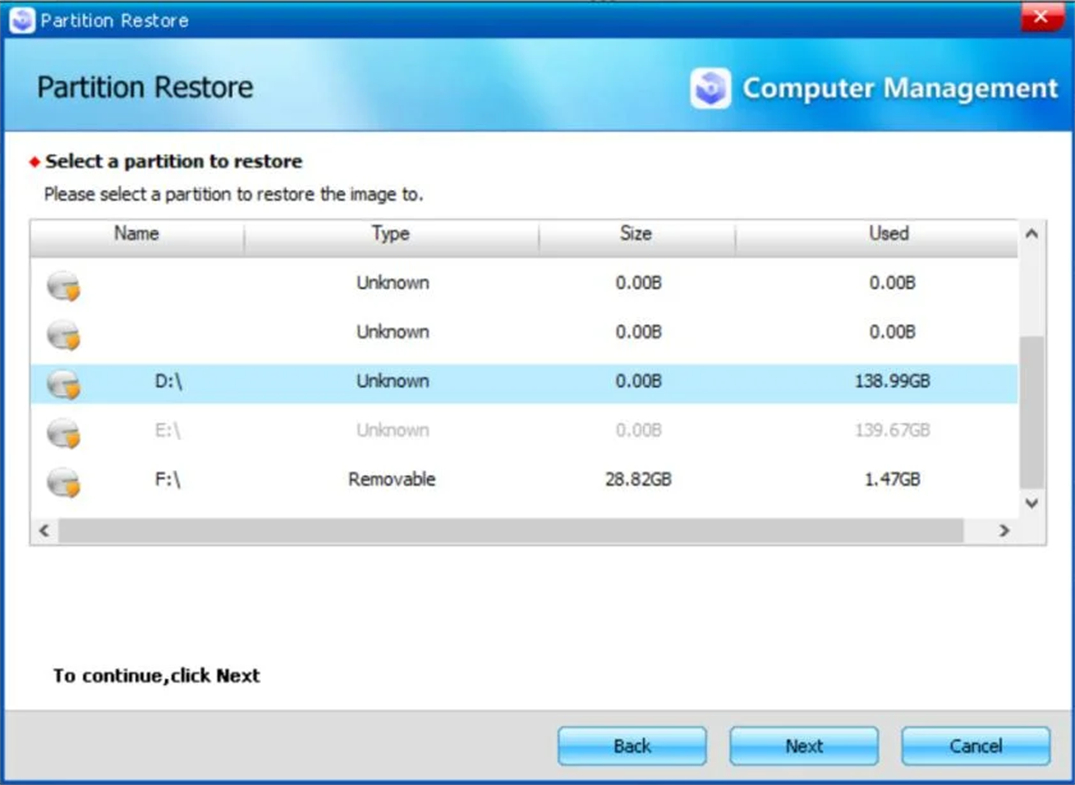1075x785 pixels.
Task: Click the drive icon for D:\ partition
Action: click(x=64, y=383)
